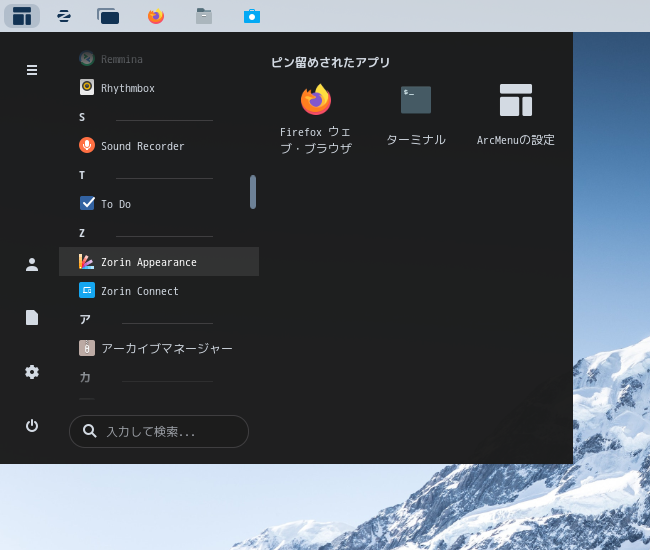Image resolution: width=650 pixels, height=550 pixels.
Task: Click the app list scrollbar handle
Action: [253, 192]
